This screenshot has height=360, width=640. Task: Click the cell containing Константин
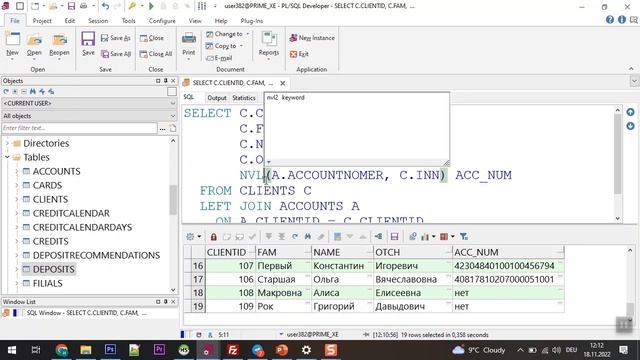click(x=342, y=266)
